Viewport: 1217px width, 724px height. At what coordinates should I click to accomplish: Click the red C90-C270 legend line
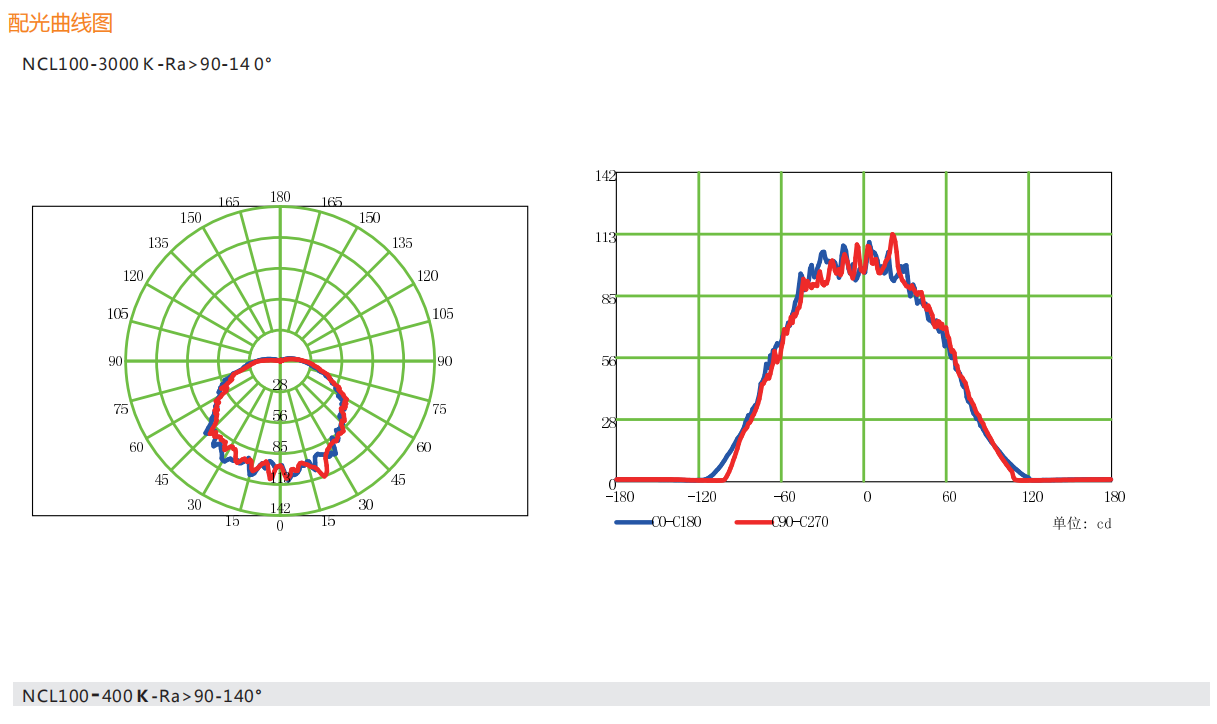752,522
